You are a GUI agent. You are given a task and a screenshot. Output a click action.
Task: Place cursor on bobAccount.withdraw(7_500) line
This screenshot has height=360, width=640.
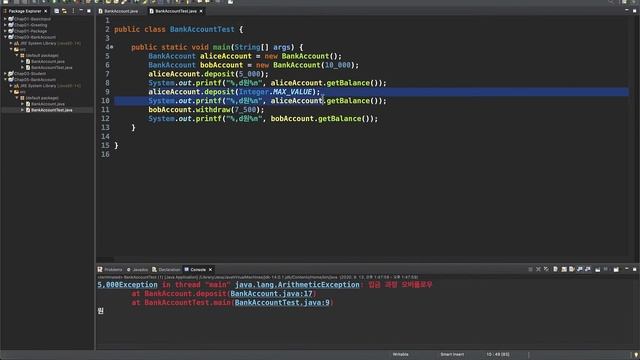coord(206,109)
